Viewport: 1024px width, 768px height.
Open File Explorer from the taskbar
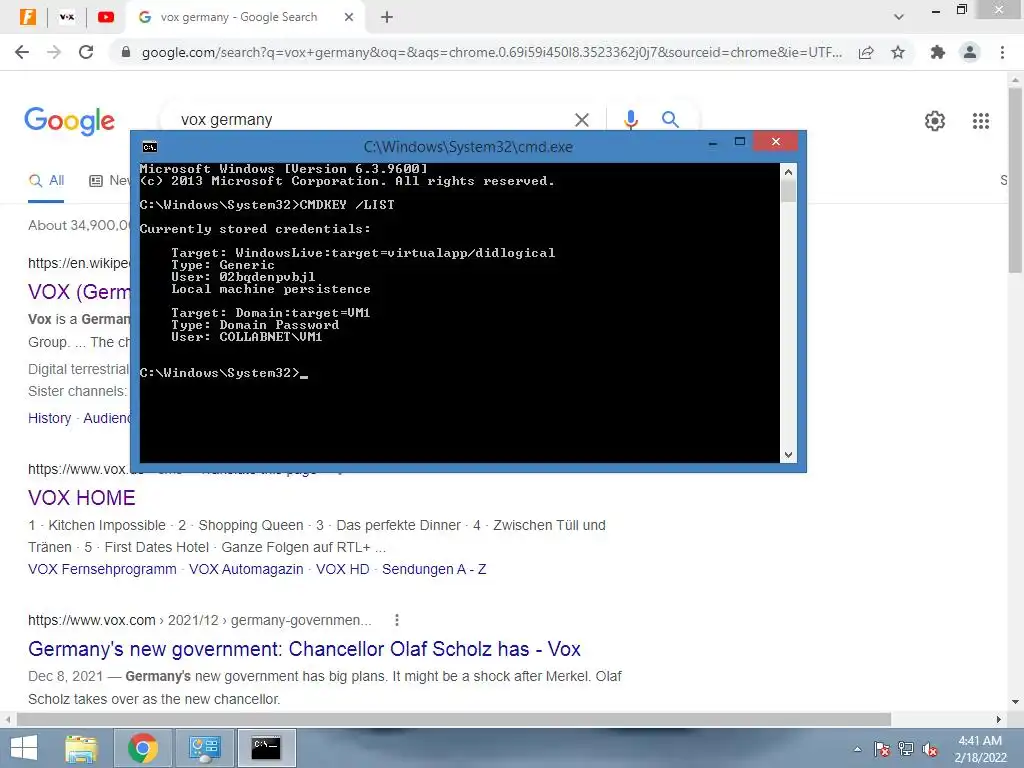(x=82, y=748)
